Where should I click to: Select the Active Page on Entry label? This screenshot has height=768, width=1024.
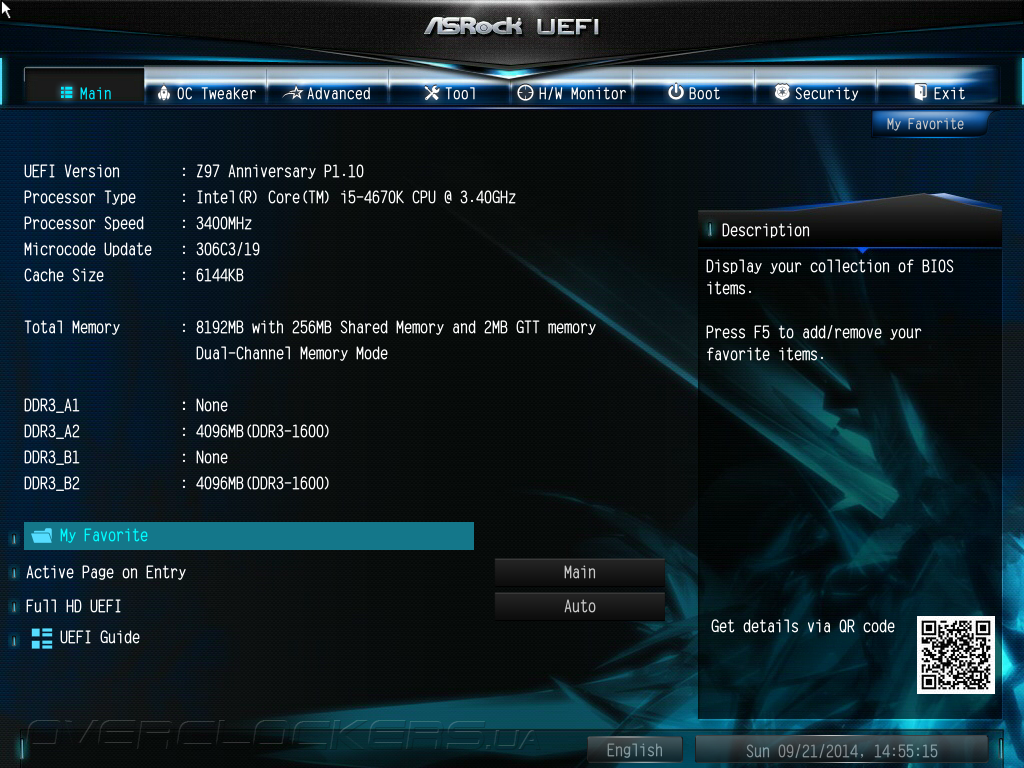106,573
